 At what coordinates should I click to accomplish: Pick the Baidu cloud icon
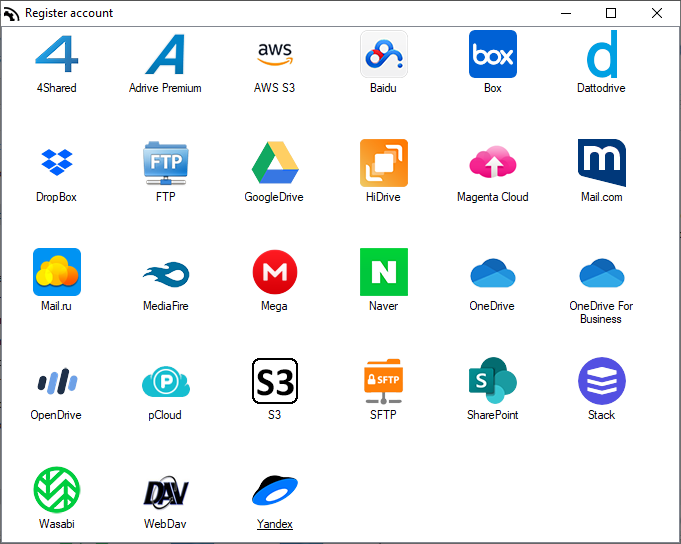(383, 54)
